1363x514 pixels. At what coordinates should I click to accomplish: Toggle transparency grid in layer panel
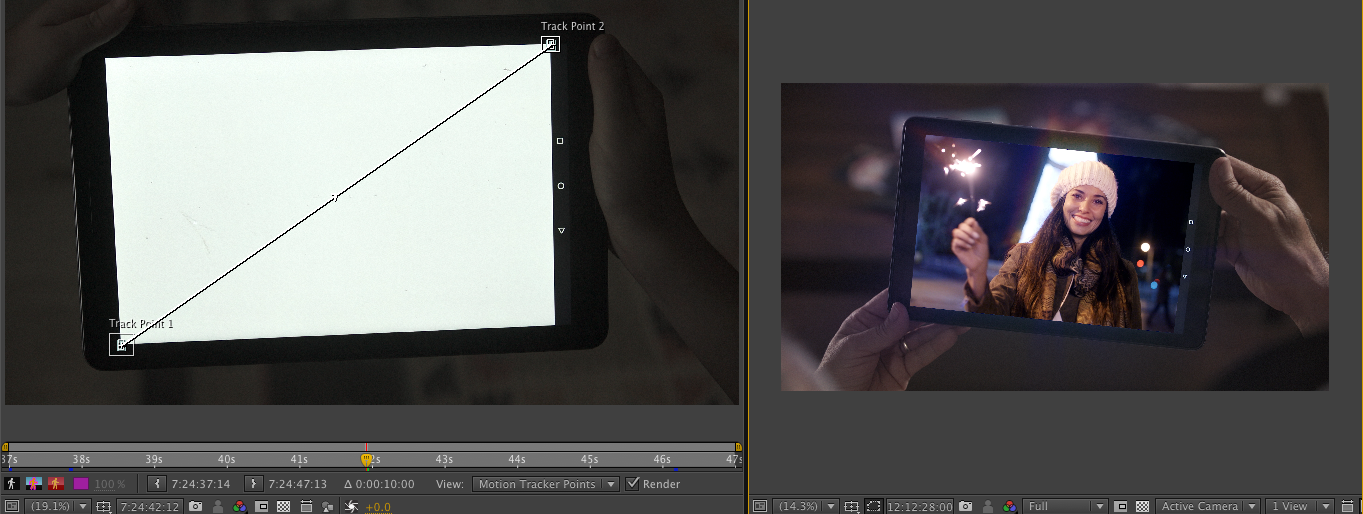click(283, 506)
